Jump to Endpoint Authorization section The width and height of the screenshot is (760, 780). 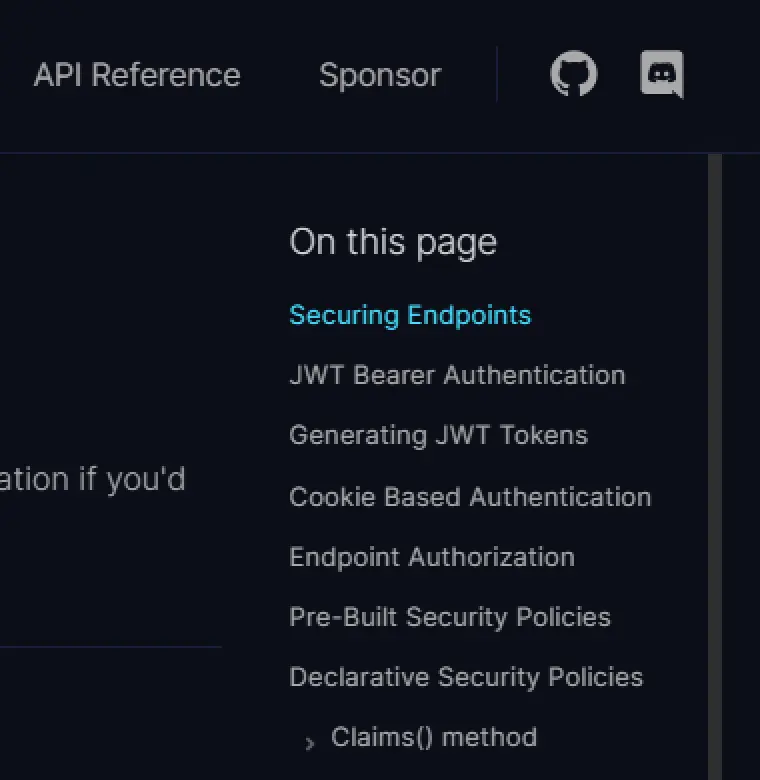coord(432,557)
